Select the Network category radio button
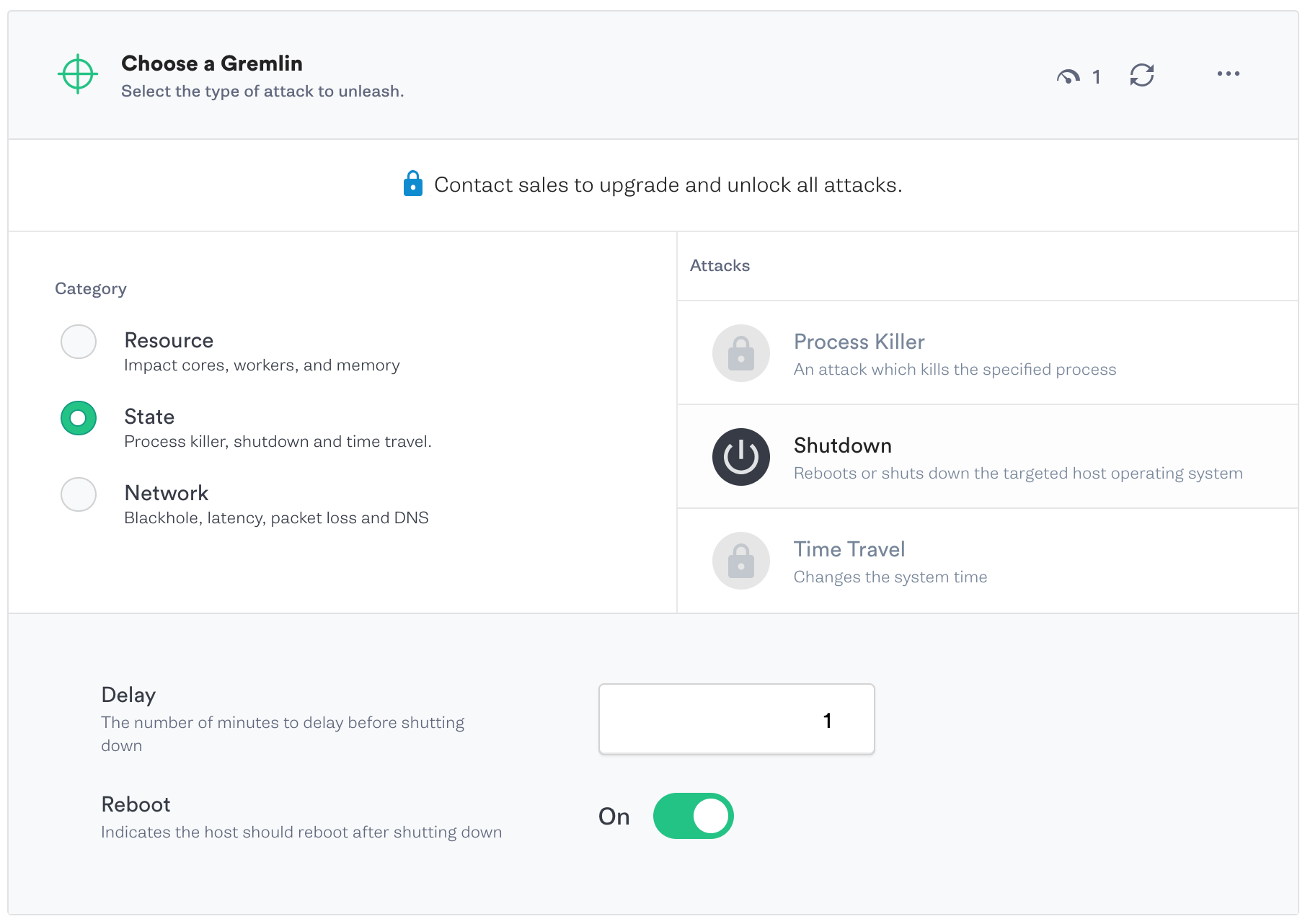The height and width of the screenshot is (924, 1305). 79,494
